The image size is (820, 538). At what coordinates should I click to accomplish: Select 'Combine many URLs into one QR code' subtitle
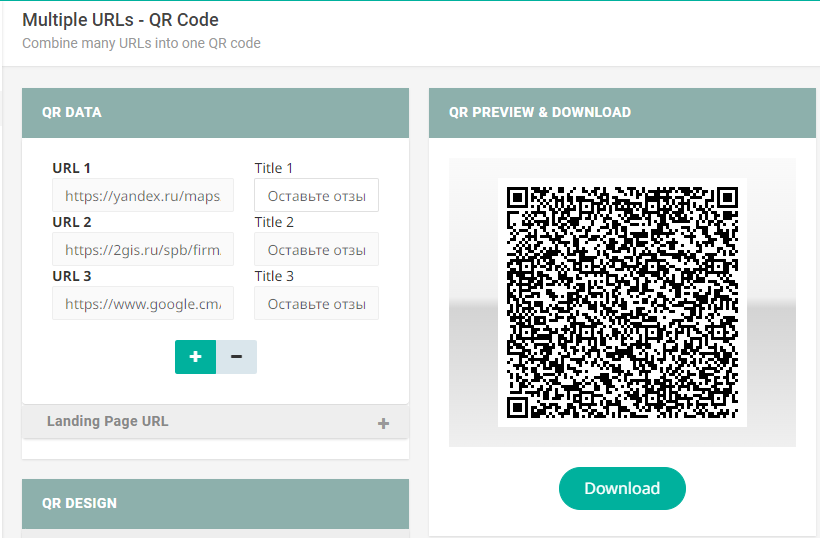tap(141, 43)
